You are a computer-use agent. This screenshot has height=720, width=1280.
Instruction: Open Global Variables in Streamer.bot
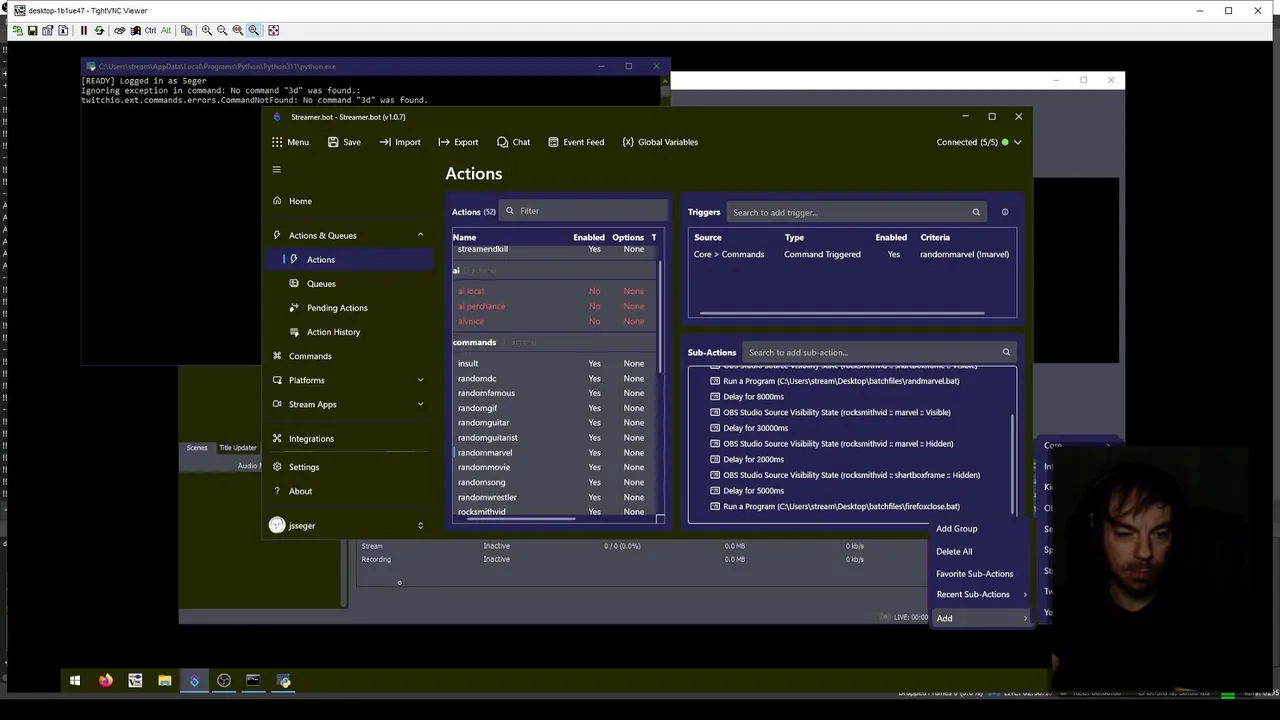pyautogui.click(x=660, y=142)
